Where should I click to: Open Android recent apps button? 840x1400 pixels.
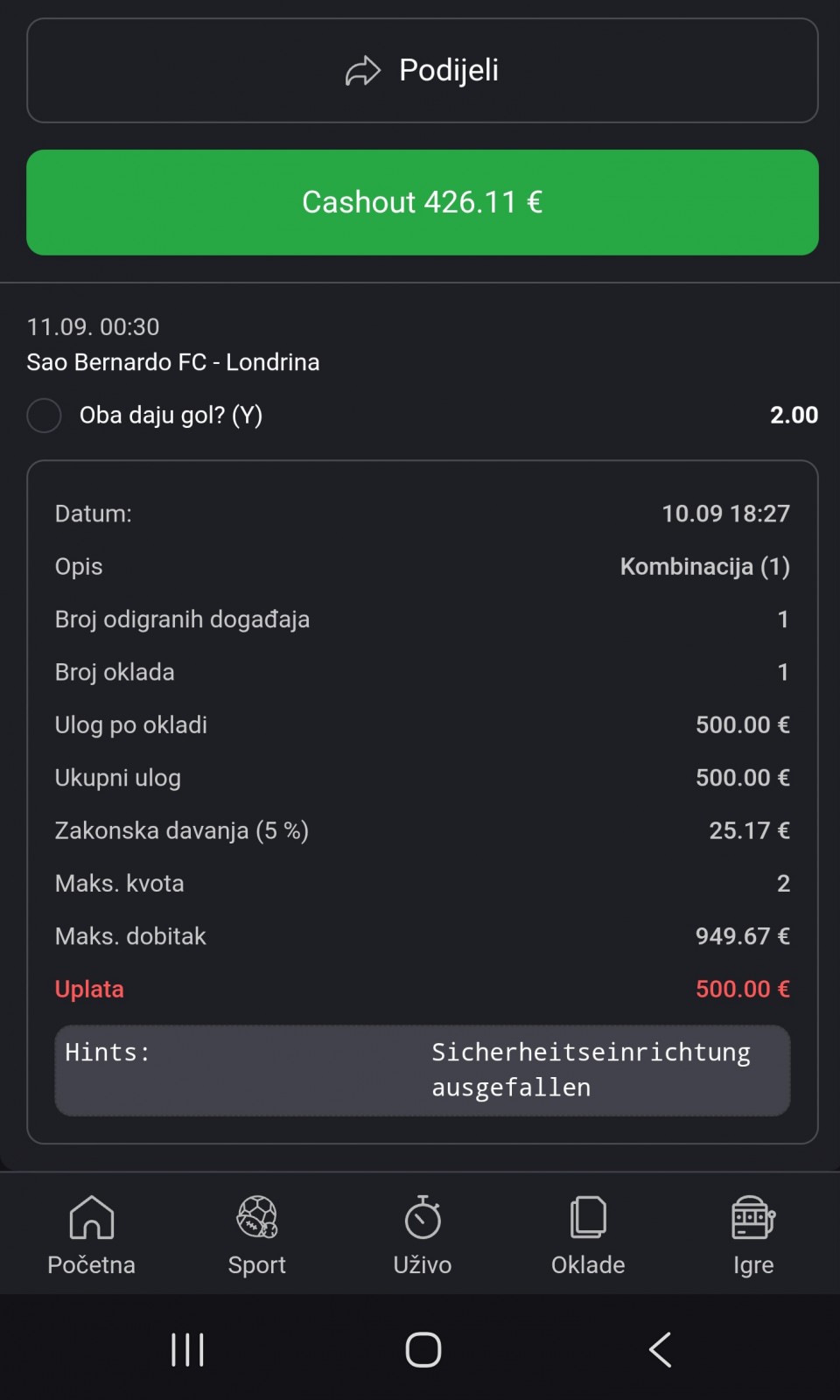point(187,1349)
